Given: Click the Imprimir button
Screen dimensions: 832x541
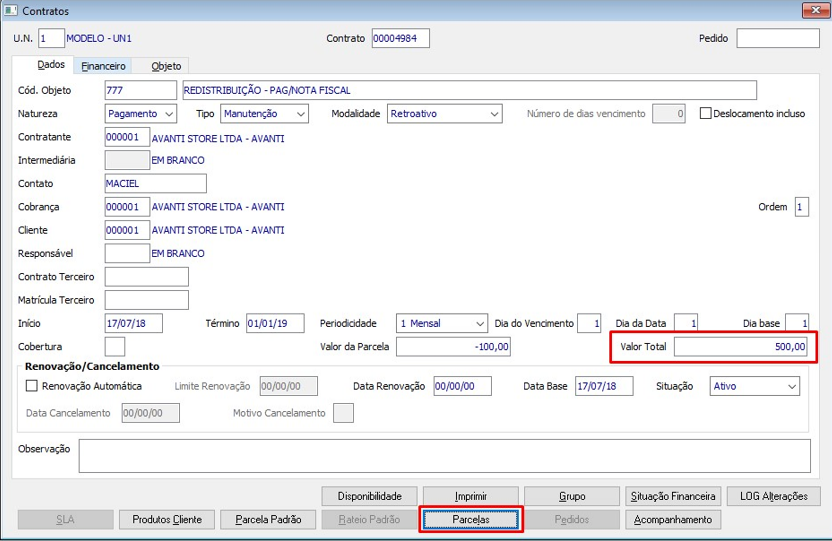Looking at the screenshot, I should 471,496.
